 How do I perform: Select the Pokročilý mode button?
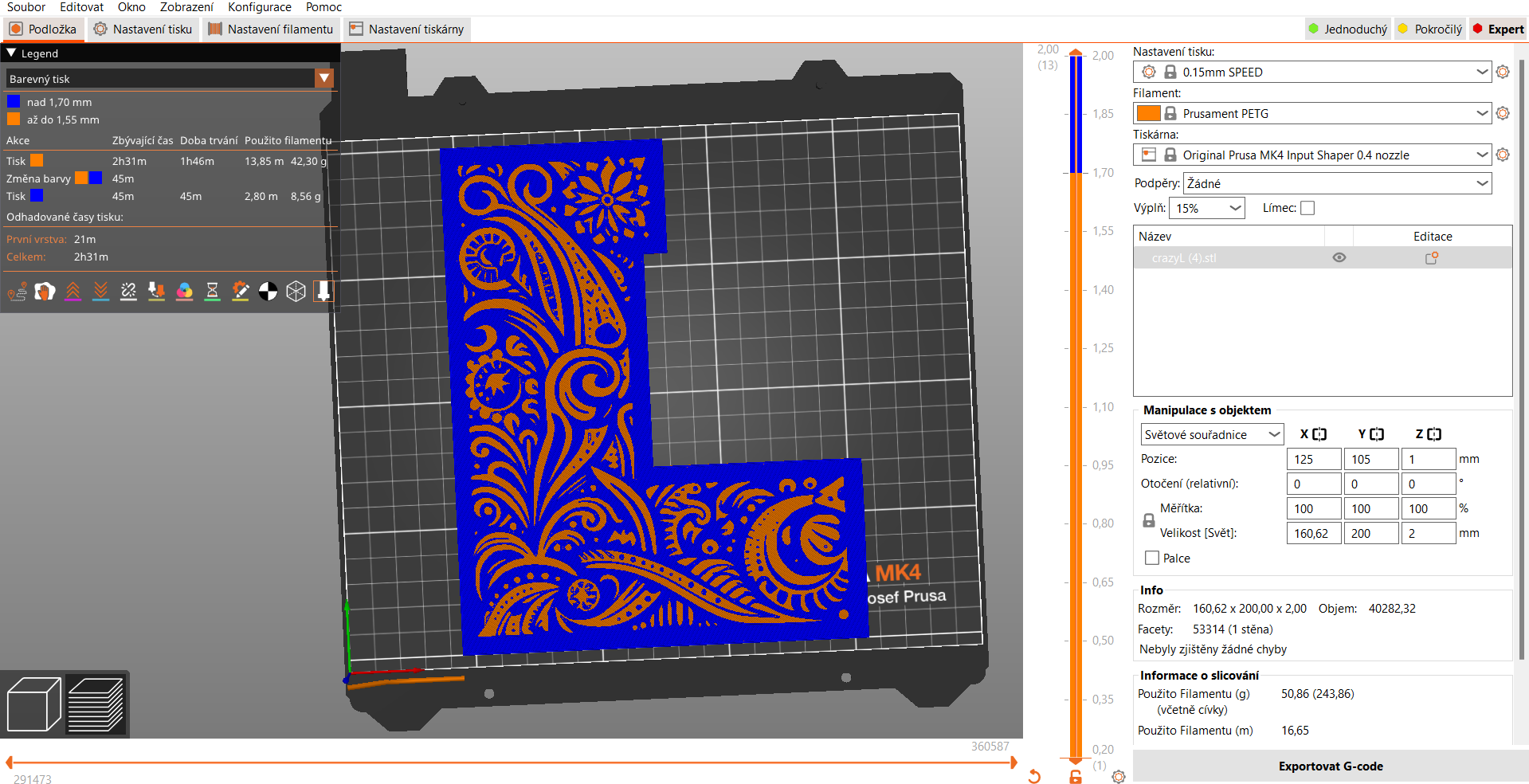[1430, 29]
